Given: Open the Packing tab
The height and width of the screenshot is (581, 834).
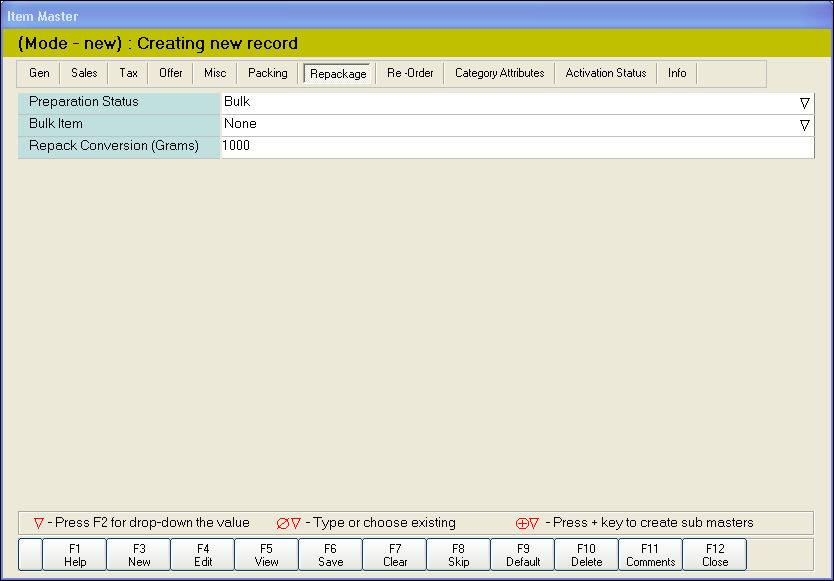Looking at the screenshot, I should pos(267,73).
